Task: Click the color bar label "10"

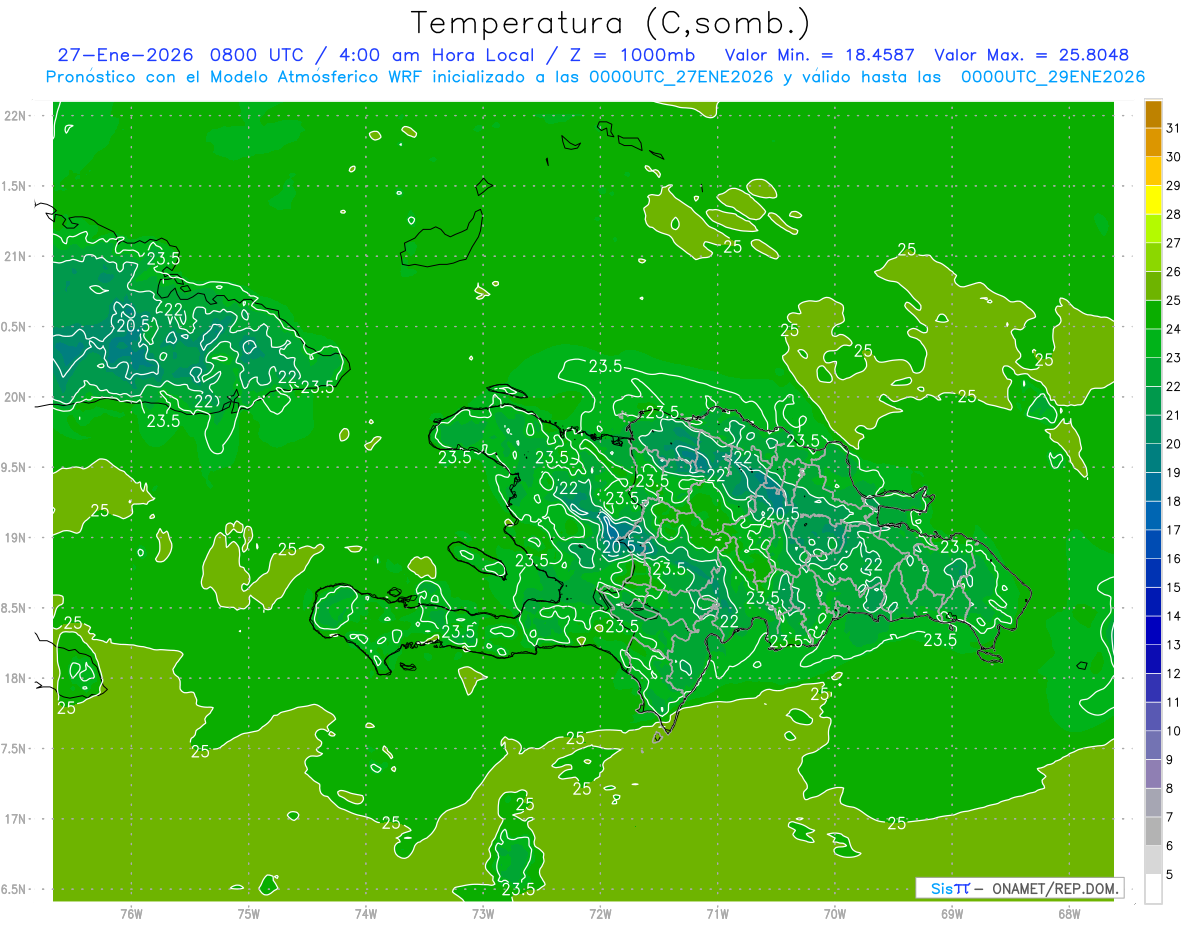Action: (1174, 731)
